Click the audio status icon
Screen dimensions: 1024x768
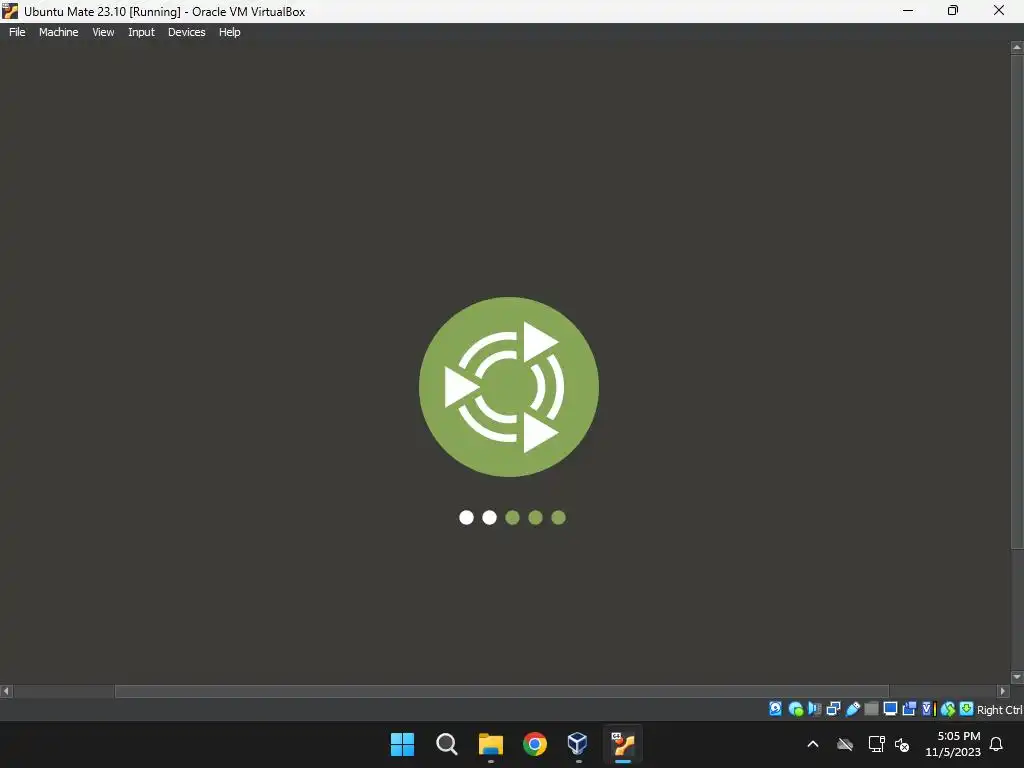pyautogui.click(x=814, y=709)
